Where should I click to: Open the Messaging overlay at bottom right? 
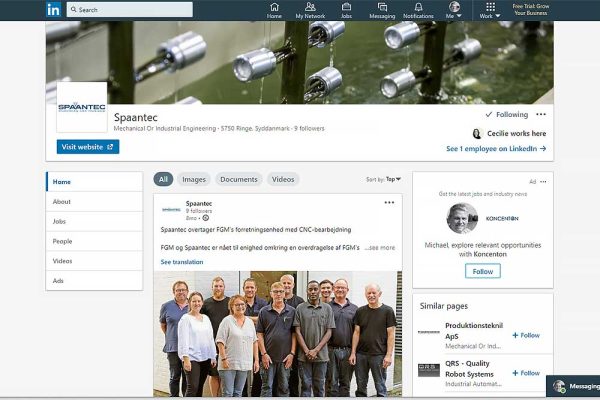click(x=573, y=386)
